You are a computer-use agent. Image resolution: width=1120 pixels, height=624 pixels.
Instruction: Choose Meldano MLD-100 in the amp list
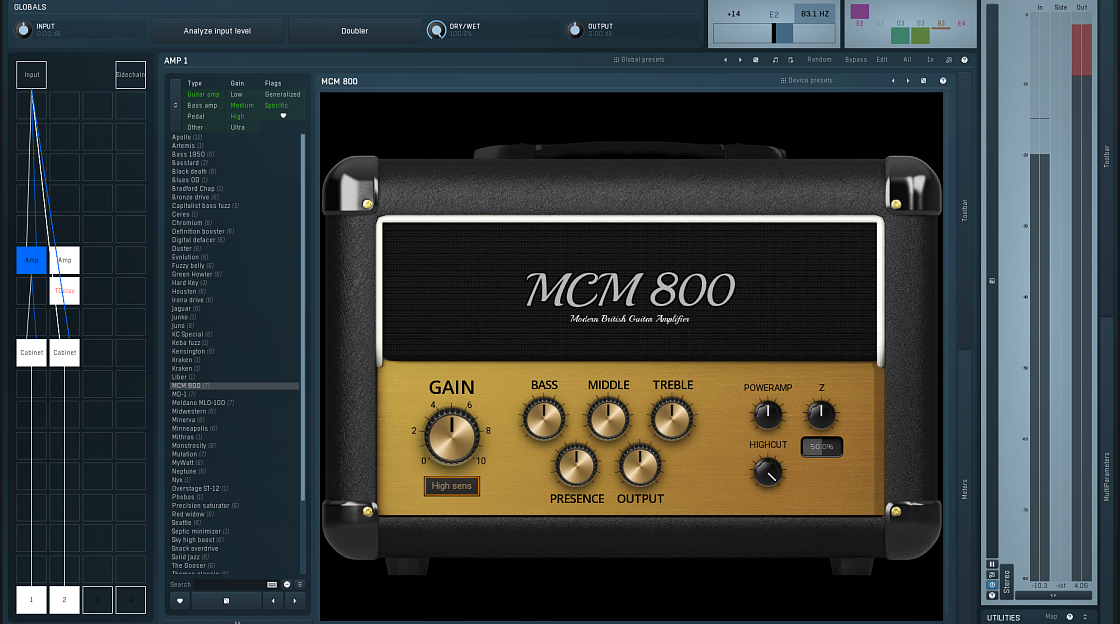point(199,402)
